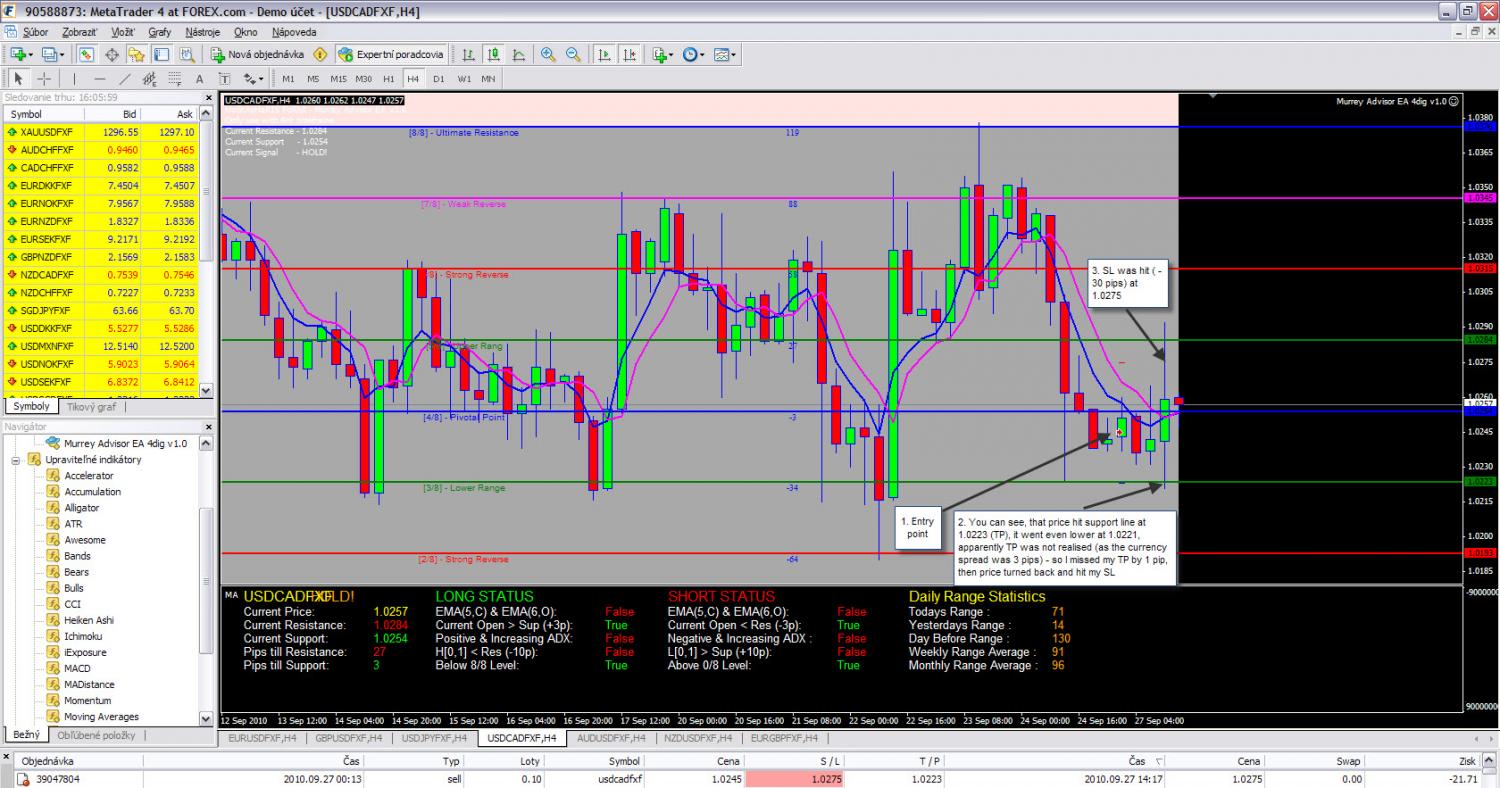Select the equidistant channel tool
Image resolution: width=1500 pixels, height=788 pixels.
[150, 78]
